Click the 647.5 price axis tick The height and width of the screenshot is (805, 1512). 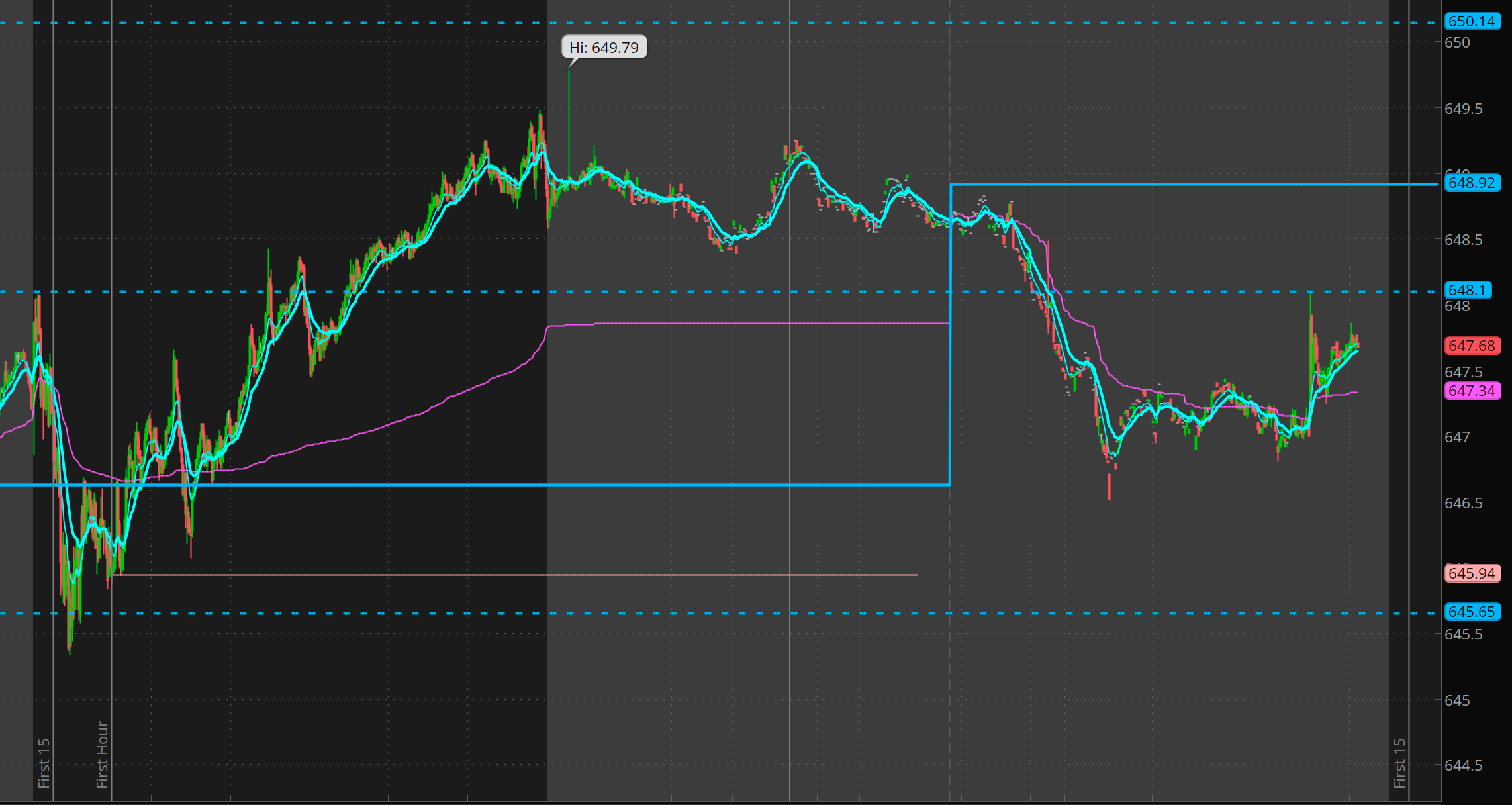coord(1463,372)
